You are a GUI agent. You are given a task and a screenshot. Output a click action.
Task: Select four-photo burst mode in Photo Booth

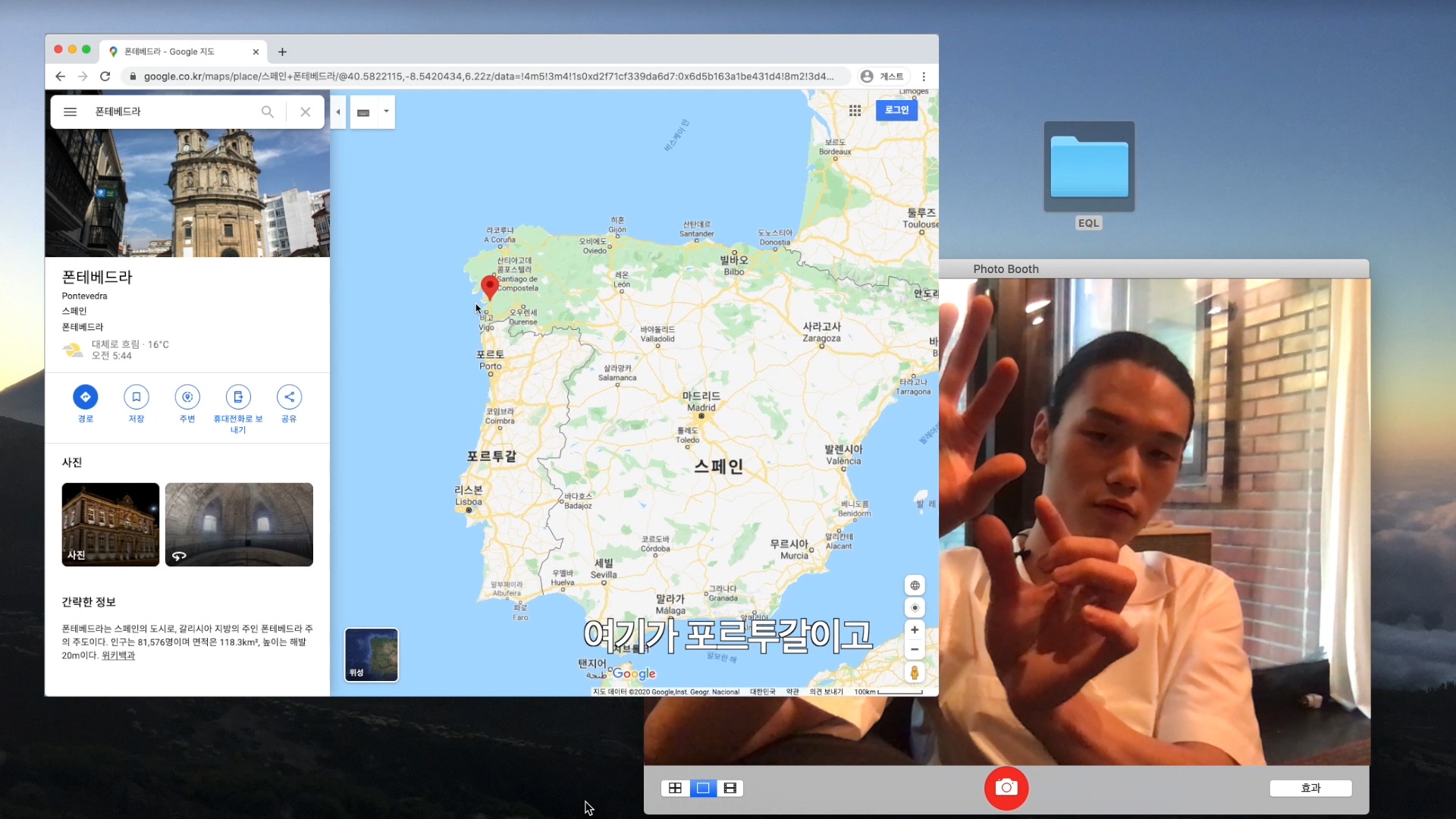click(675, 788)
